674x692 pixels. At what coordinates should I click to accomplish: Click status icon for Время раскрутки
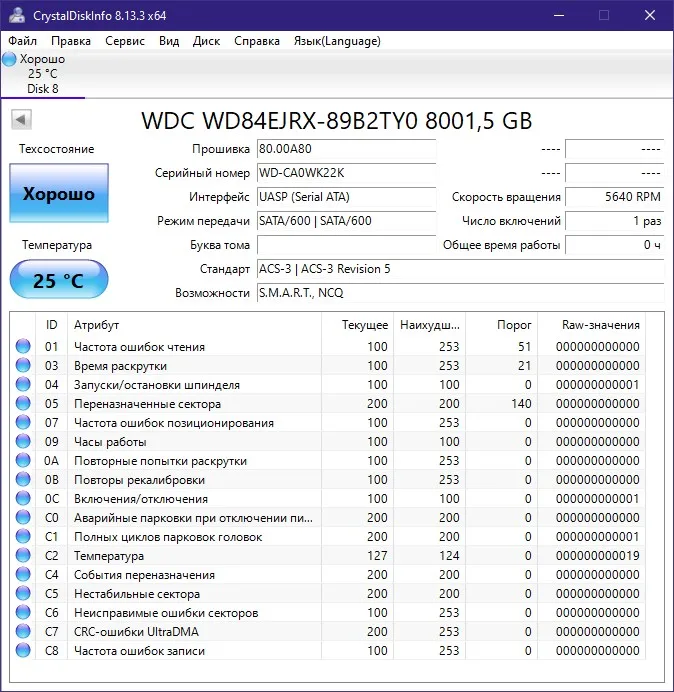(x=23, y=365)
